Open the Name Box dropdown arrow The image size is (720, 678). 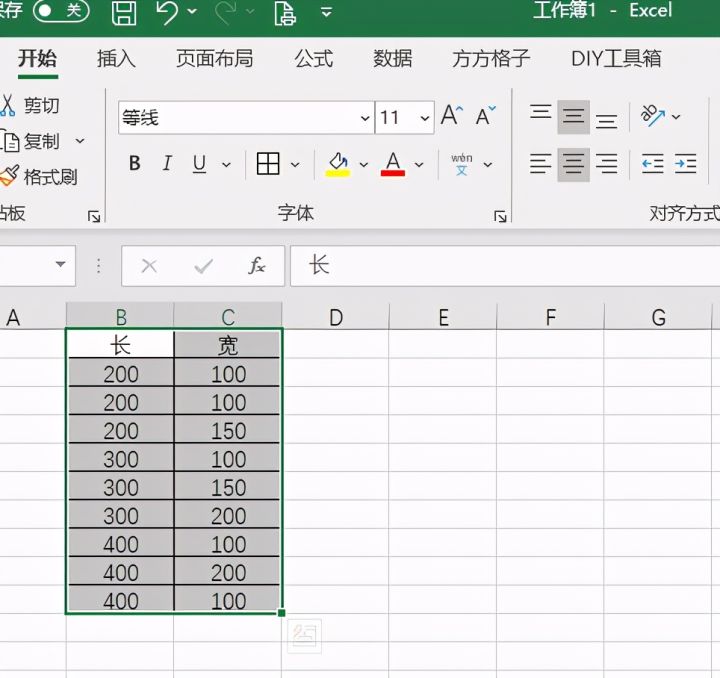click(x=60, y=264)
